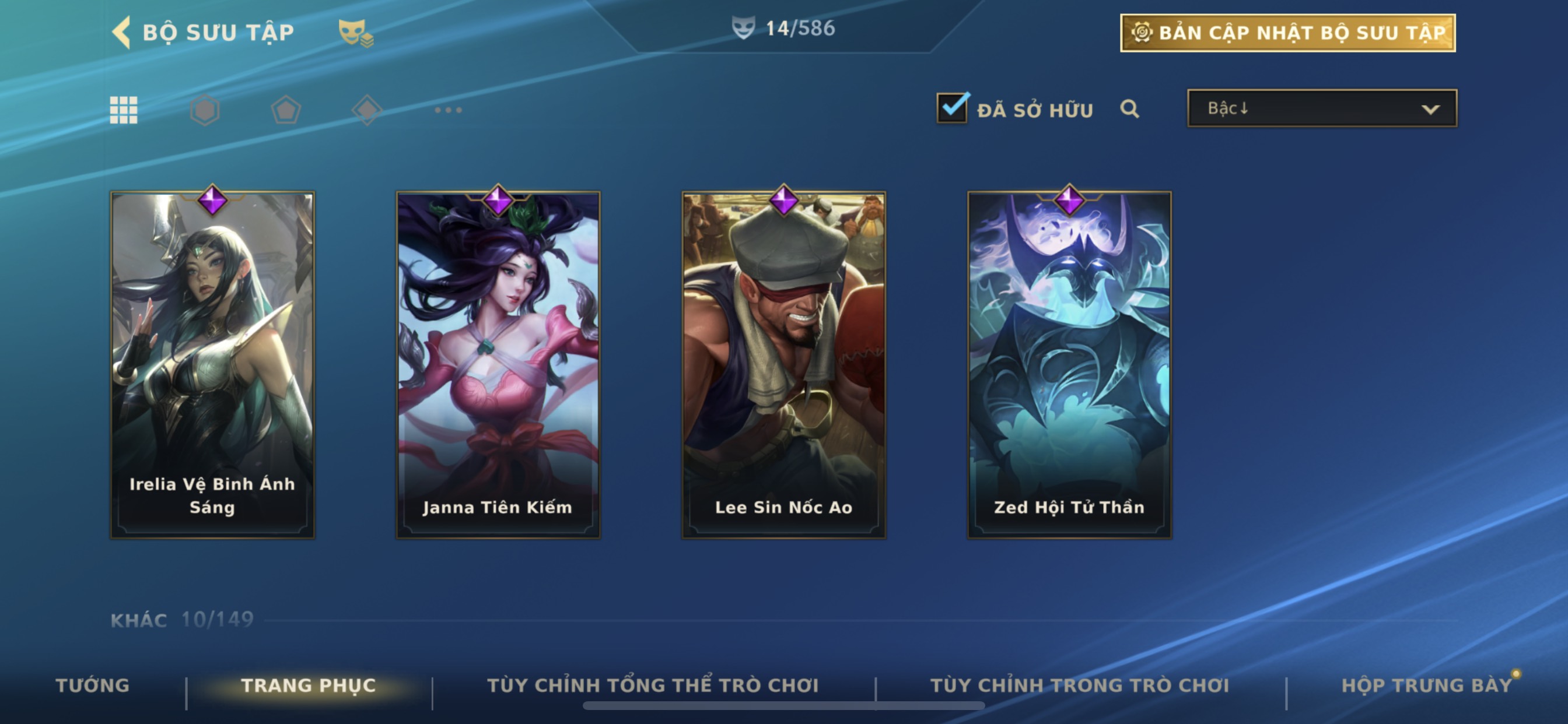Switch to the Tướng tab
The width and height of the screenshot is (1568, 724).
click(x=93, y=685)
